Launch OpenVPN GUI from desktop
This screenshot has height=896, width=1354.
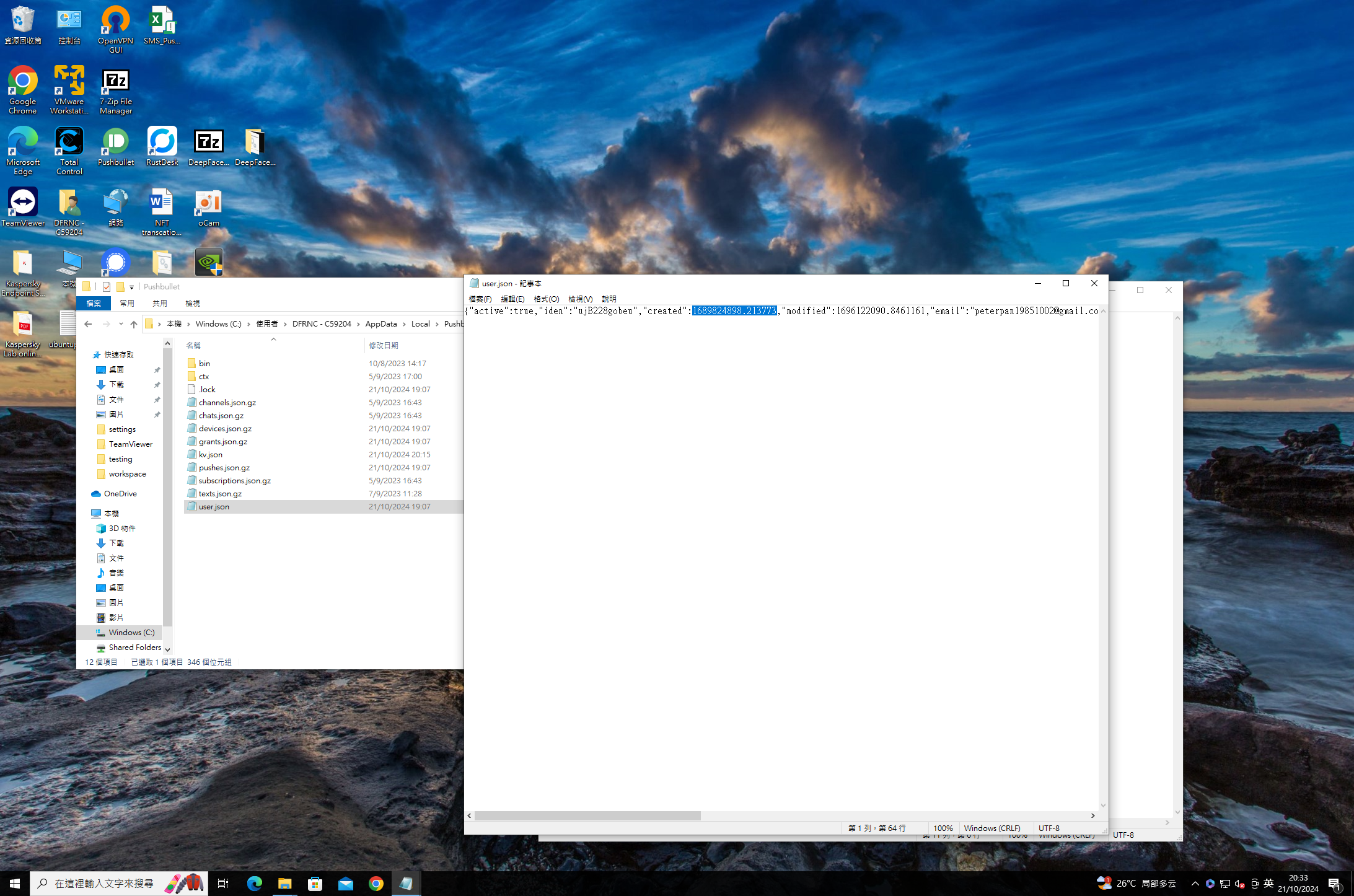pyautogui.click(x=116, y=29)
